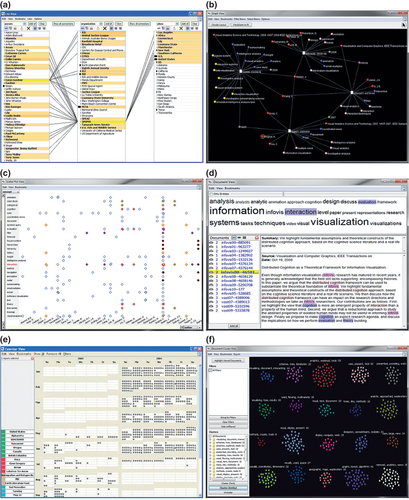Click green swatch beside United States in Calendar View
409x500 pixels.
tap(3, 432)
